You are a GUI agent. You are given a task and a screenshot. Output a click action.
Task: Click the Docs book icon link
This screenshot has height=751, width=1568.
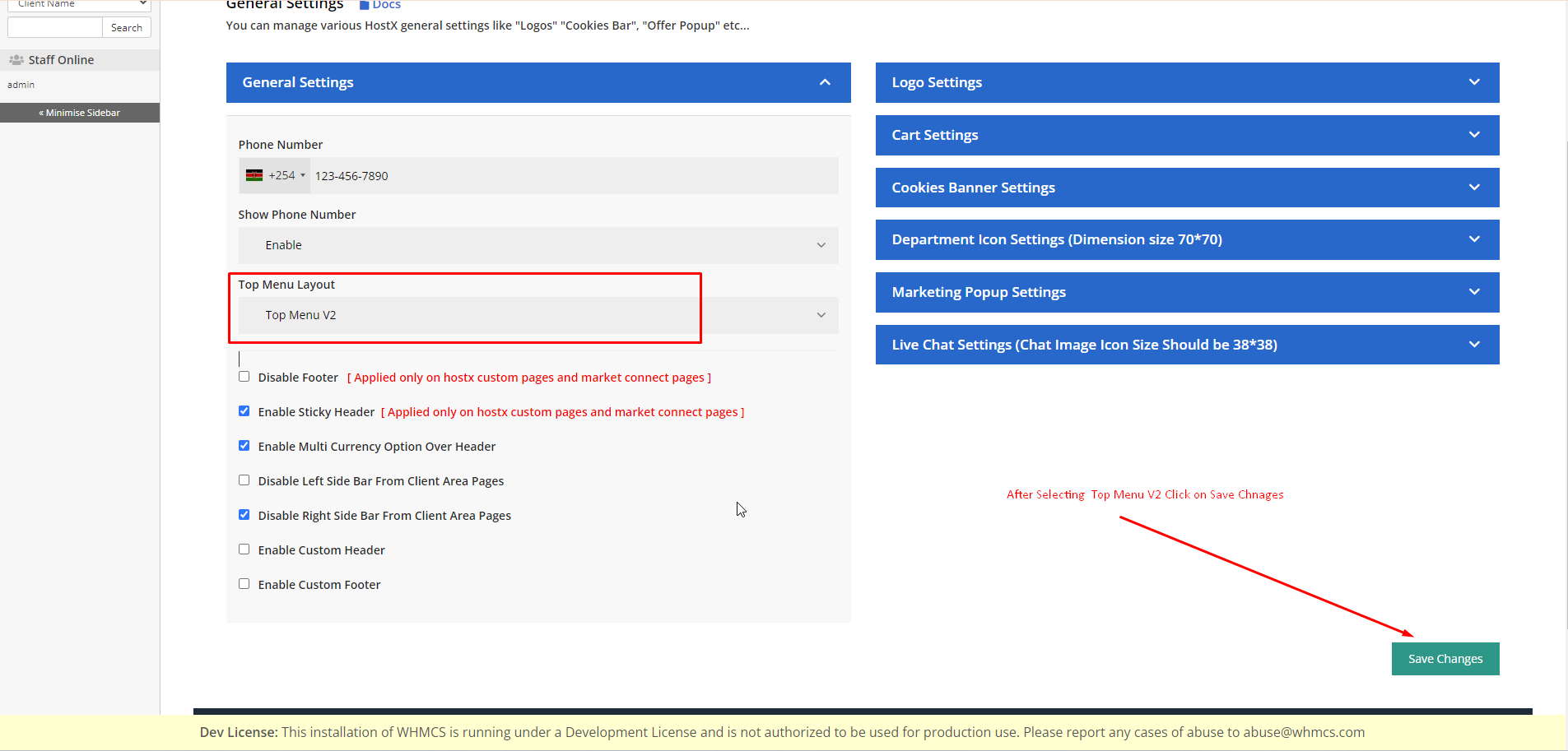click(x=365, y=5)
